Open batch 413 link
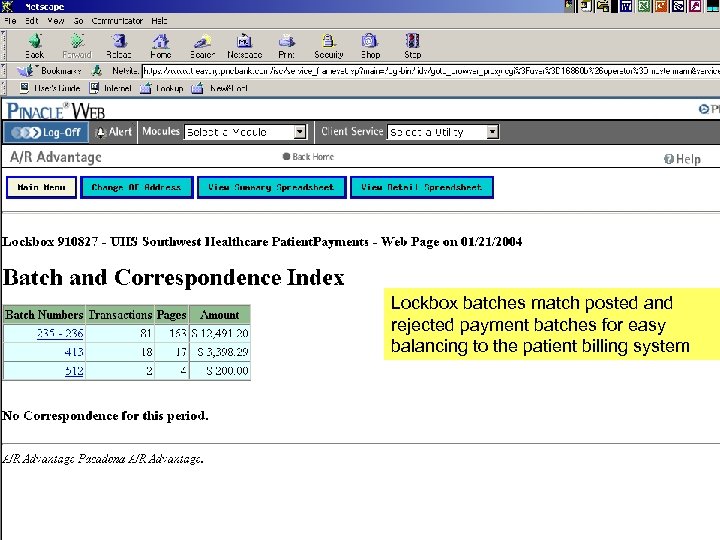 [x=74, y=352]
